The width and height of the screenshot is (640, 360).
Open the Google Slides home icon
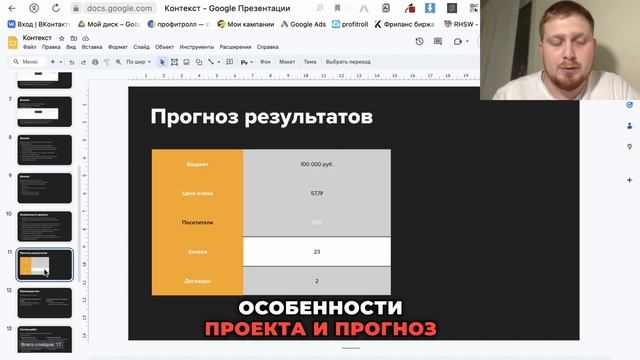pos(13,42)
